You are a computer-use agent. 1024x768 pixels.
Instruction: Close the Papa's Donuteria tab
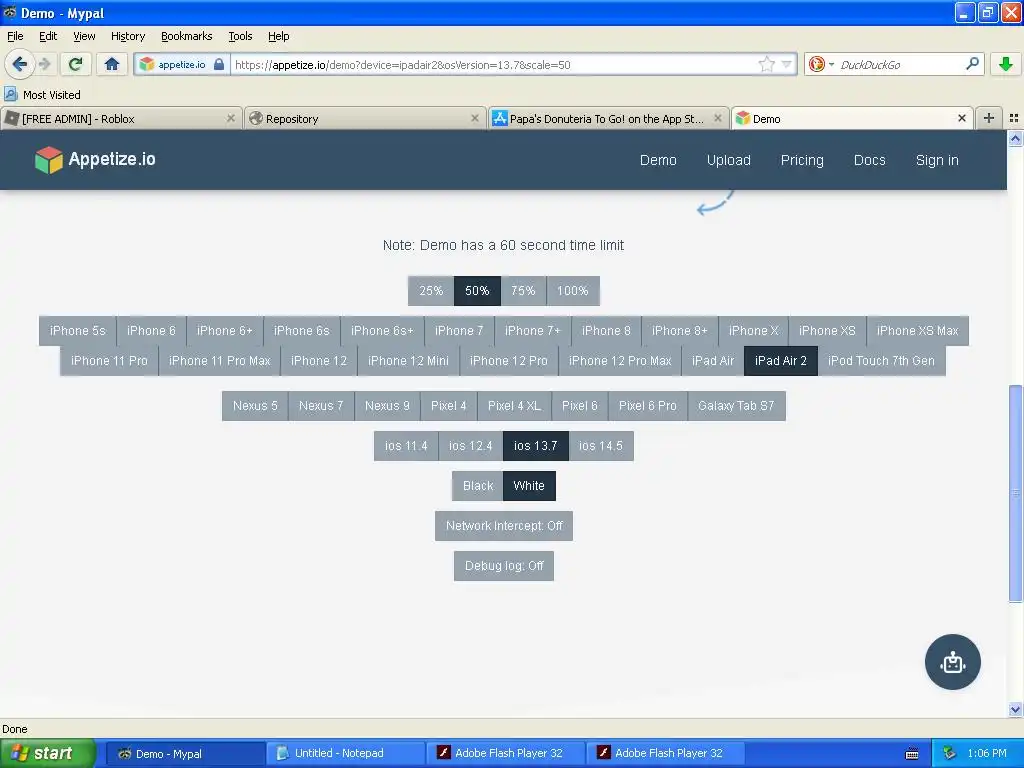tap(718, 118)
